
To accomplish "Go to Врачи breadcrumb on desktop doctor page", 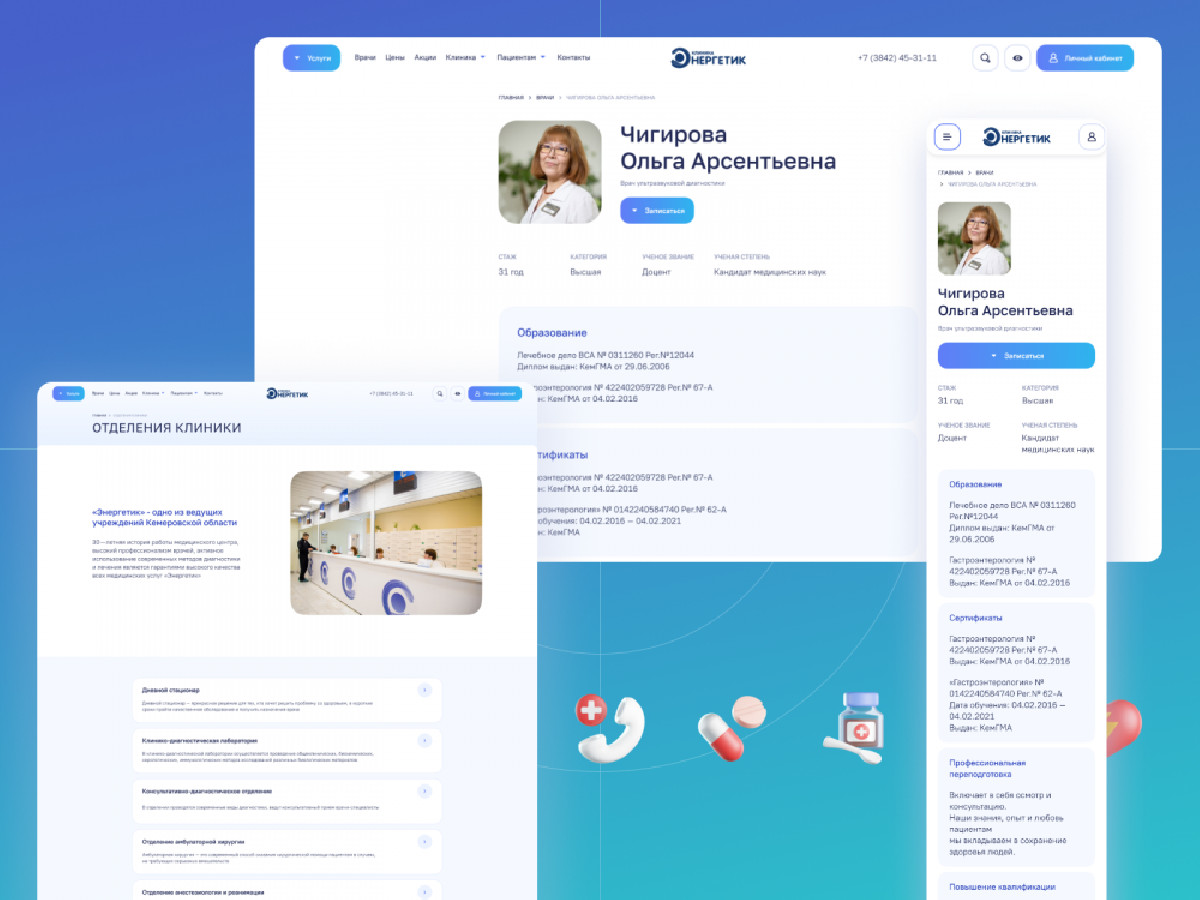I will (x=545, y=98).
